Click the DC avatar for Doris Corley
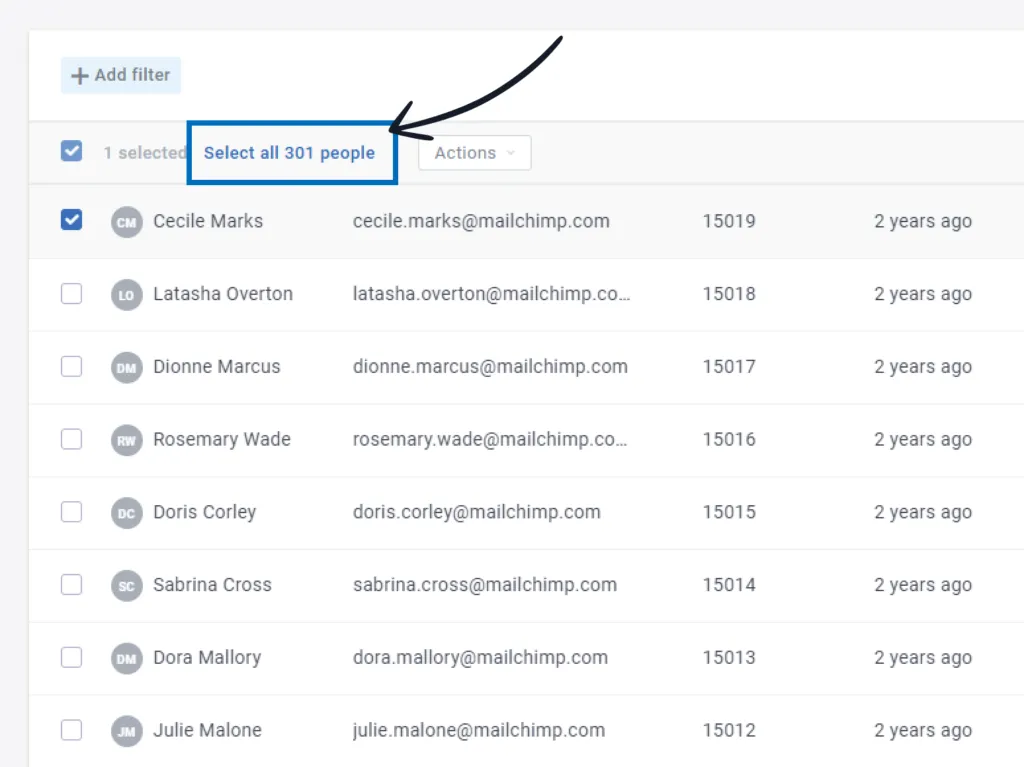This screenshot has height=767, width=1024. (127, 513)
